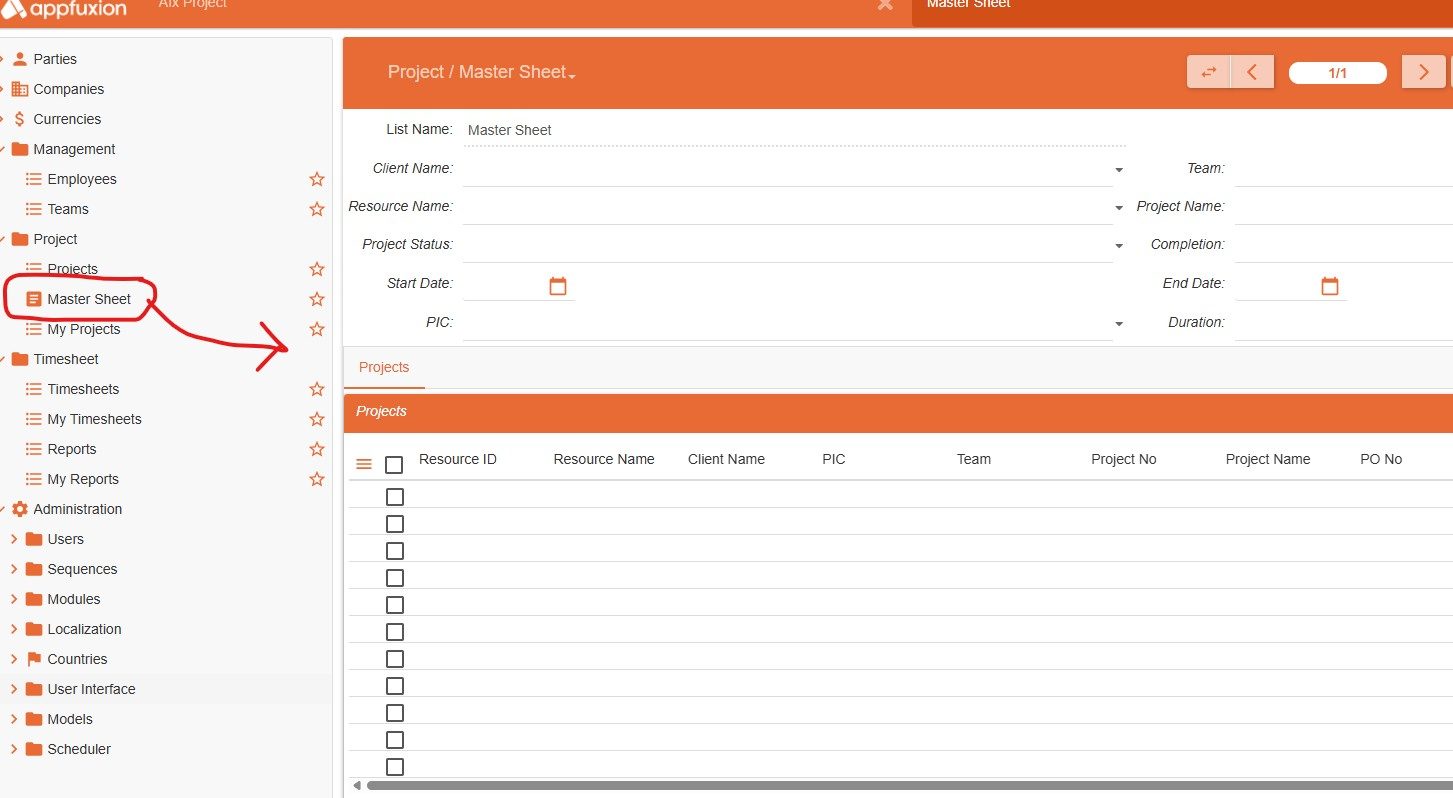1453x798 pixels.
Task: Go to next record arrow
Action: pos(1424,72)
